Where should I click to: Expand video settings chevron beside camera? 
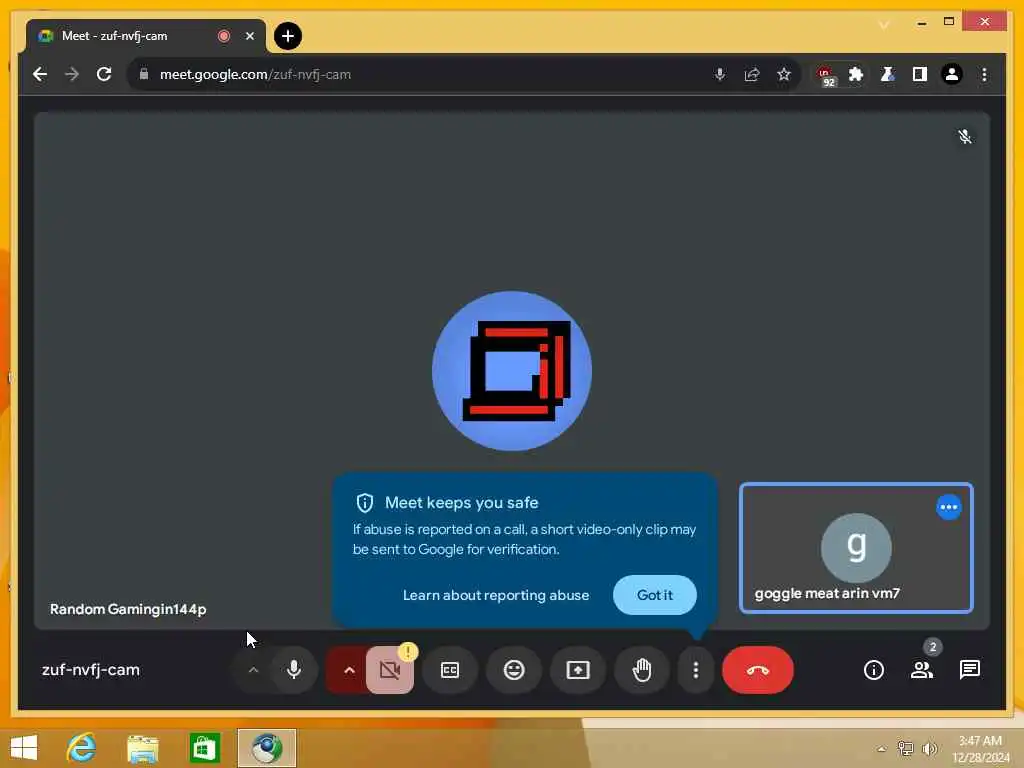(x=349, y=670)
